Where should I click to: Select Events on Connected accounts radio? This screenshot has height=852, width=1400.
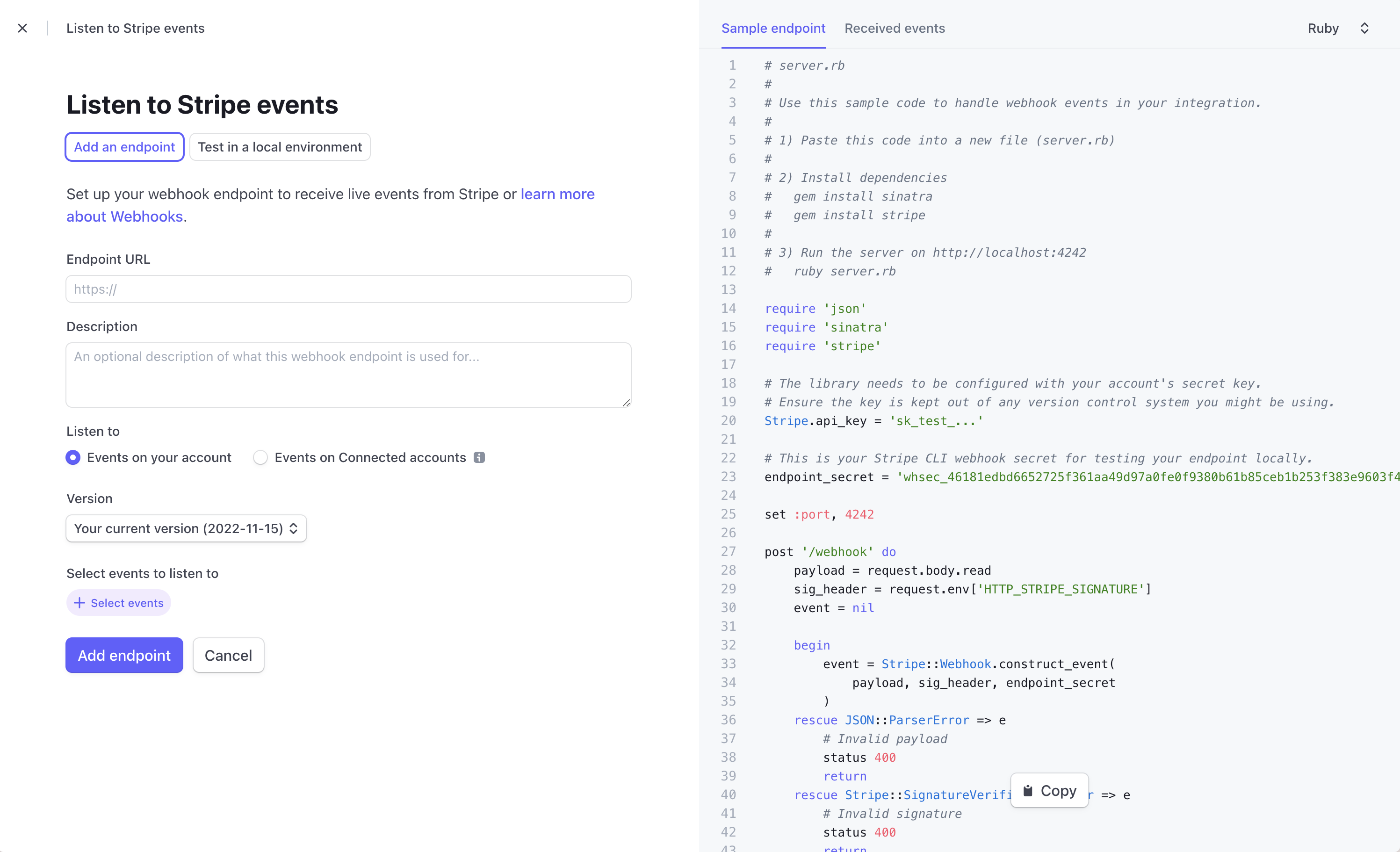(x=260, y=457)
